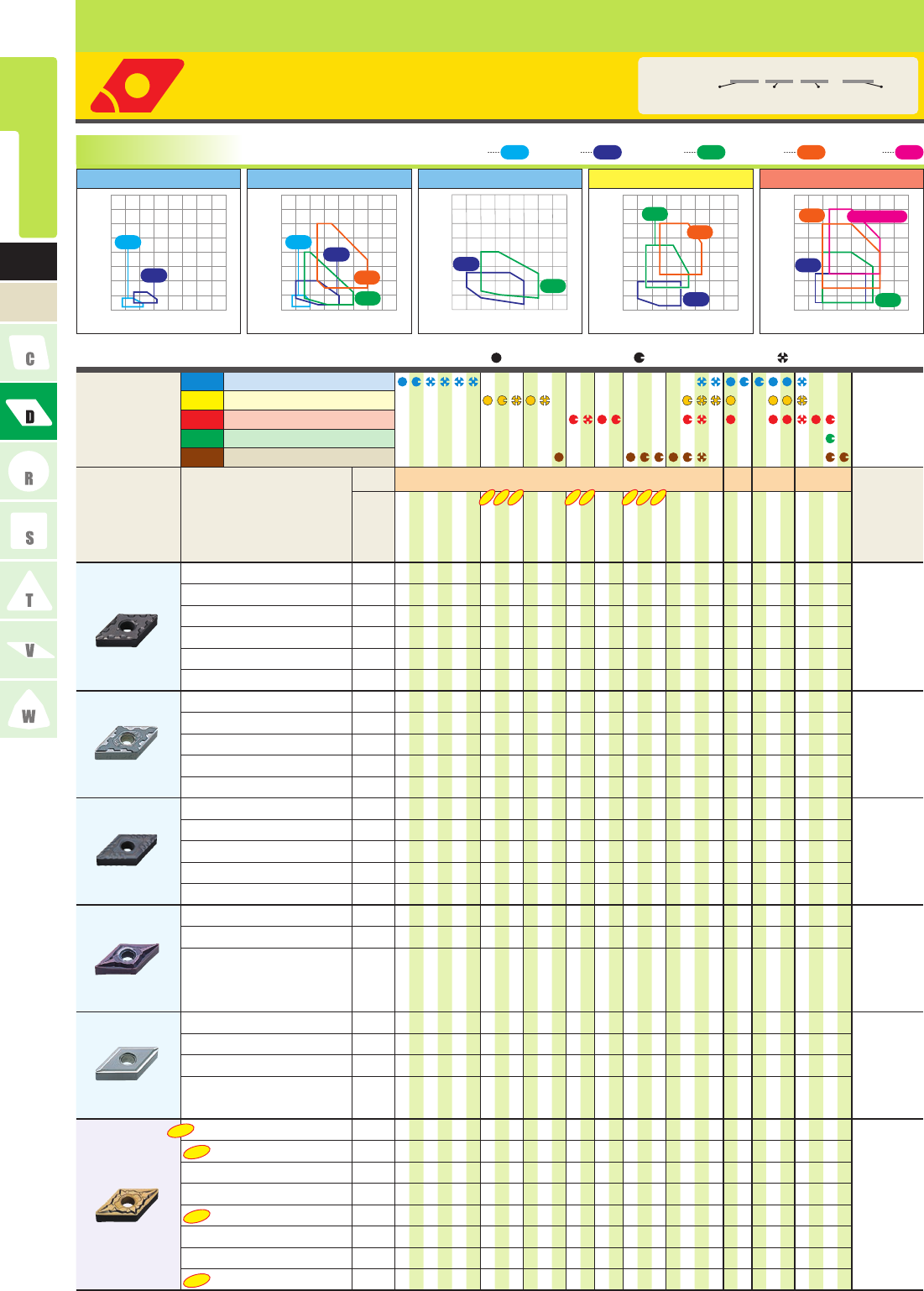Select the S square insert icon
Viewport: 924px width, 1291px height.
click(29, 532)
